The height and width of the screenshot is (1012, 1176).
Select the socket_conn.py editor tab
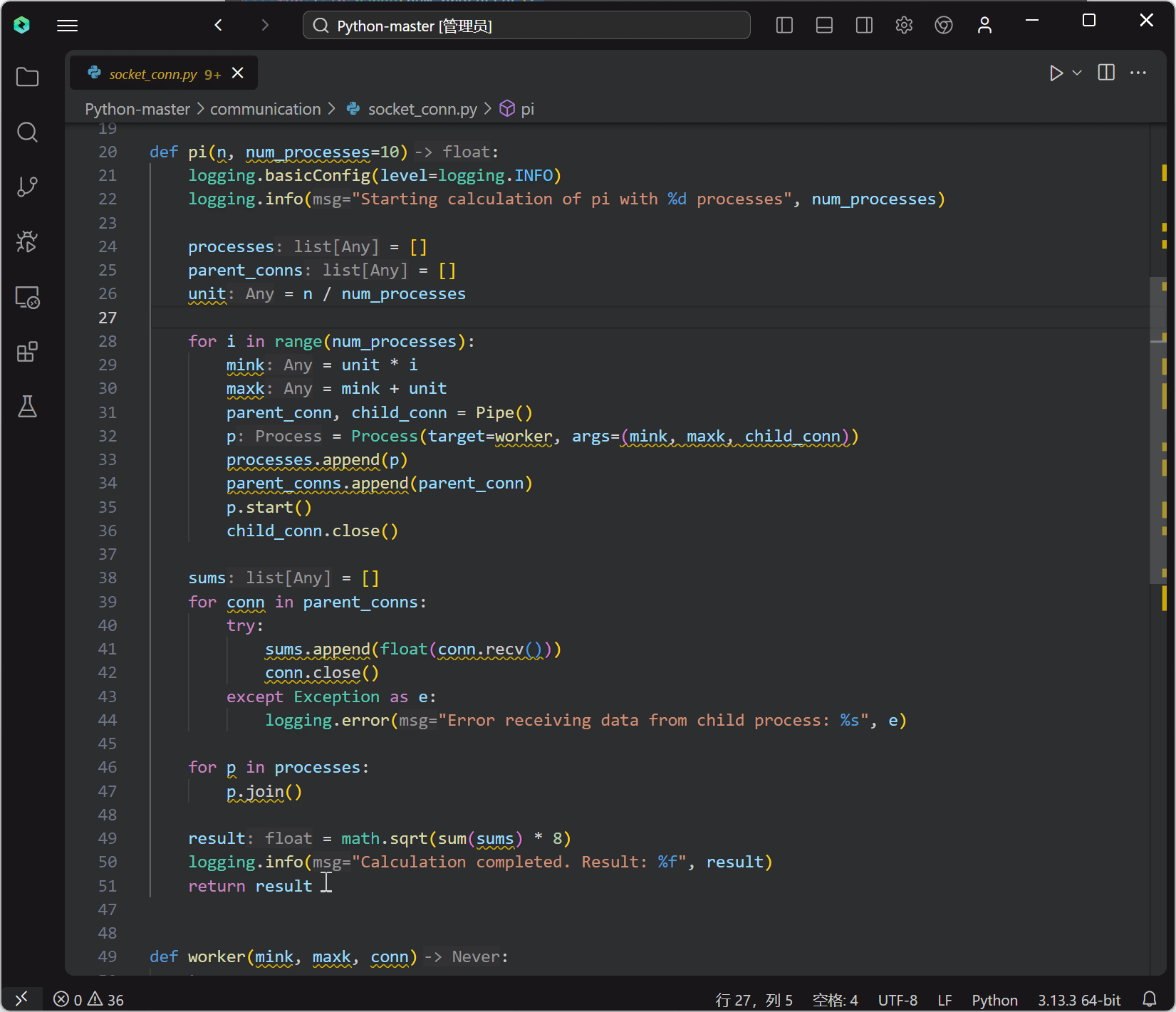tap(153, 74)
